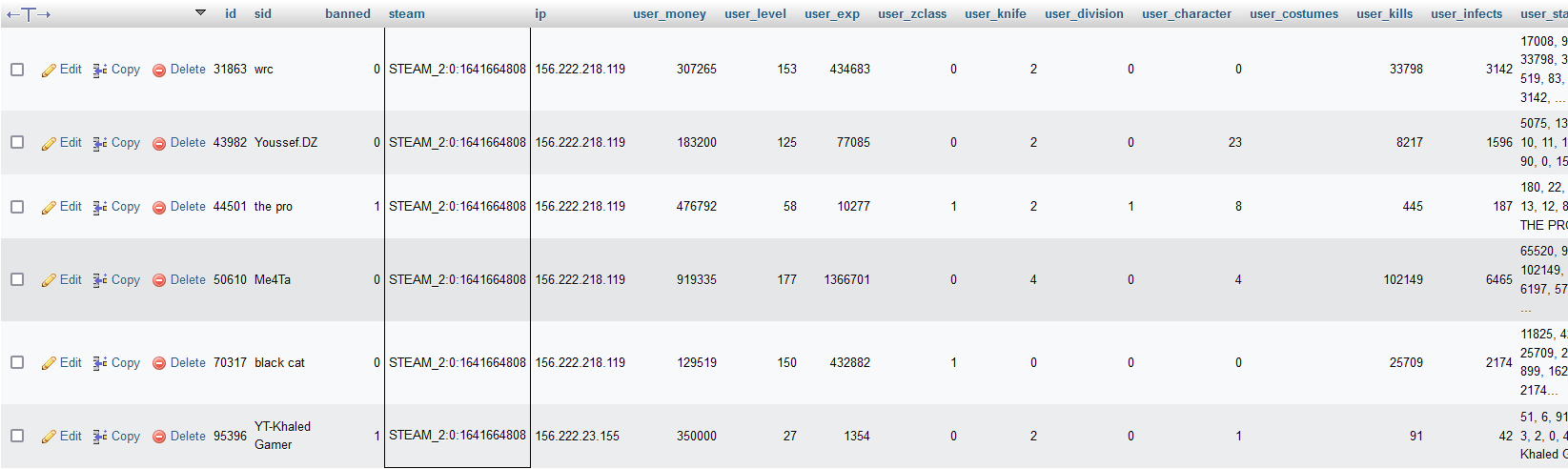1568x469 pixels.
Task: Open the column options dropdown arrow in header
Action: (200, 13)
